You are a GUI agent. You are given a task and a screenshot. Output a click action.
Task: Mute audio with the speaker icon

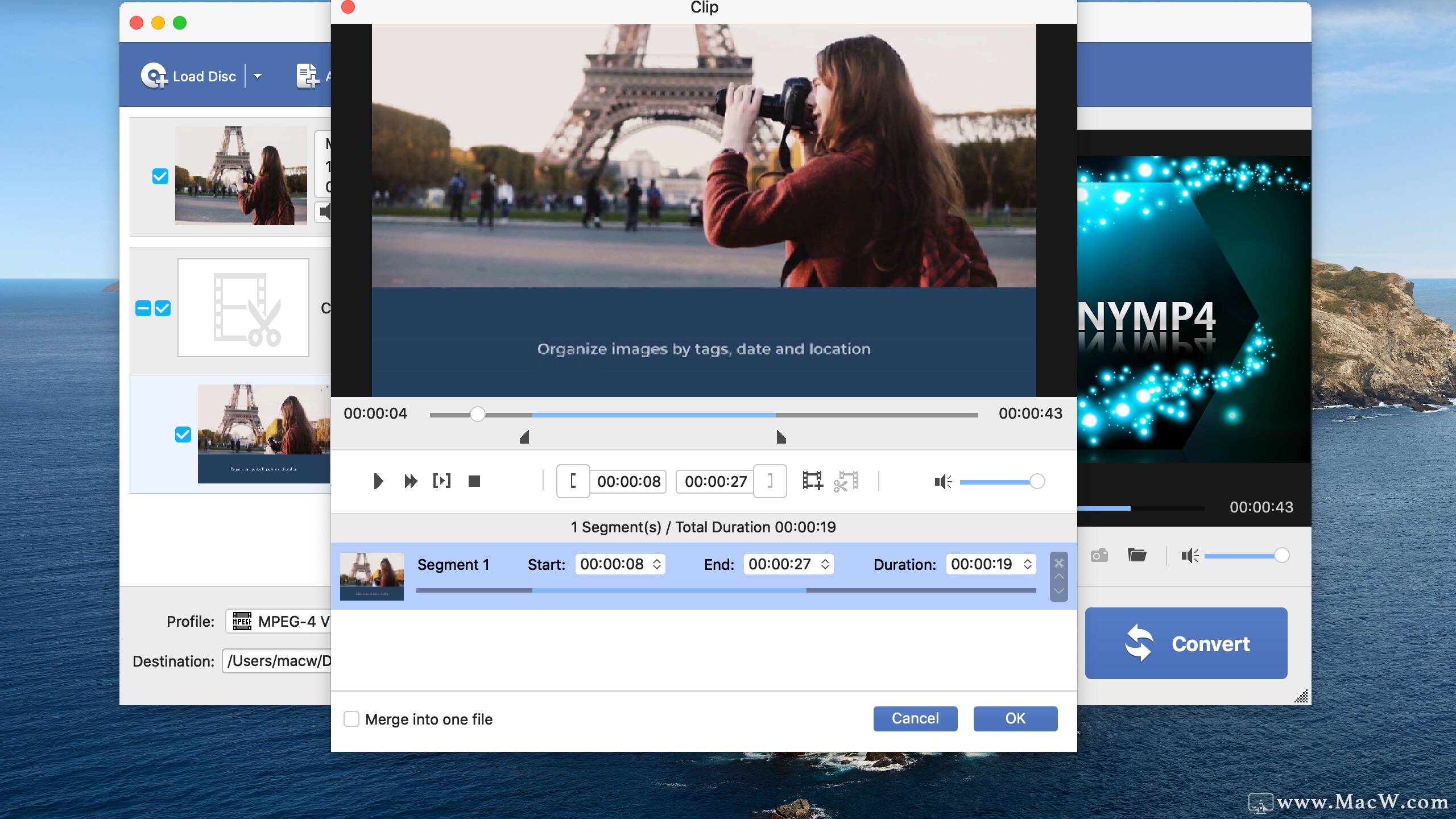(x=941, y=481)
